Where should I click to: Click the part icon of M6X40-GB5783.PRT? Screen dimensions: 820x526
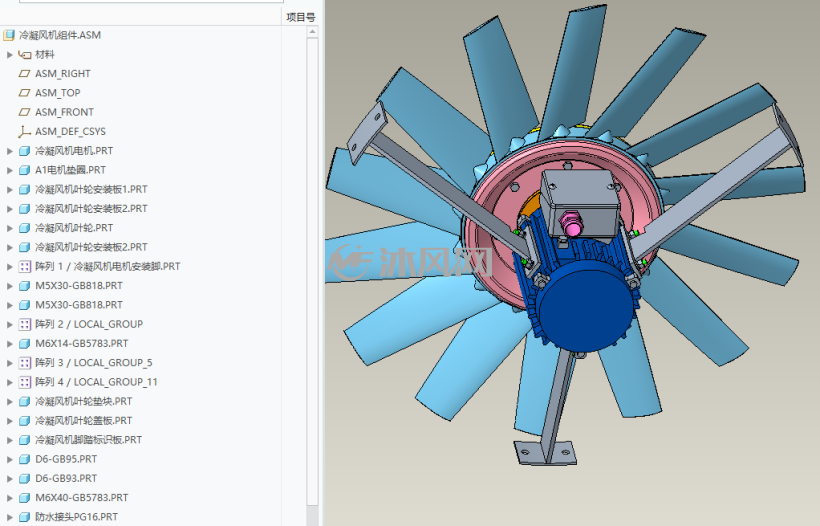25,498
